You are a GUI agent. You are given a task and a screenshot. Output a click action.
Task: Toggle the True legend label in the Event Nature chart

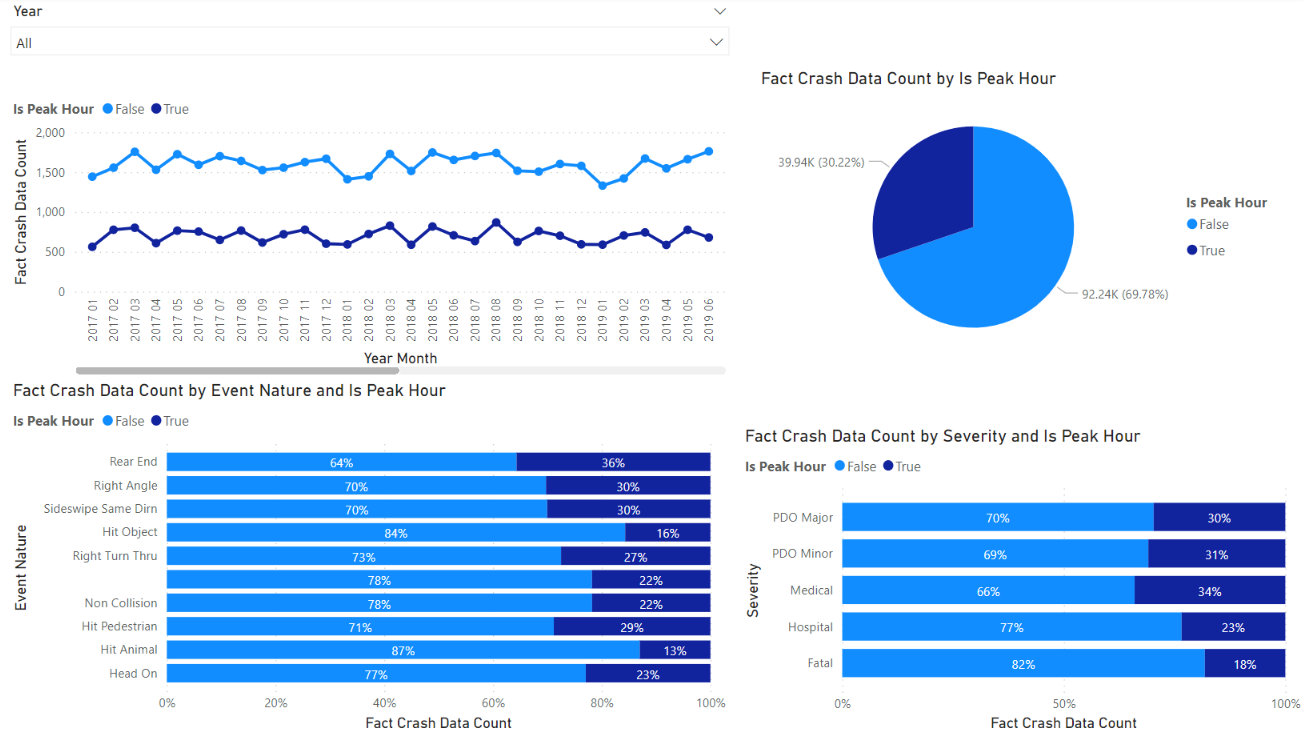coord(175,421)
